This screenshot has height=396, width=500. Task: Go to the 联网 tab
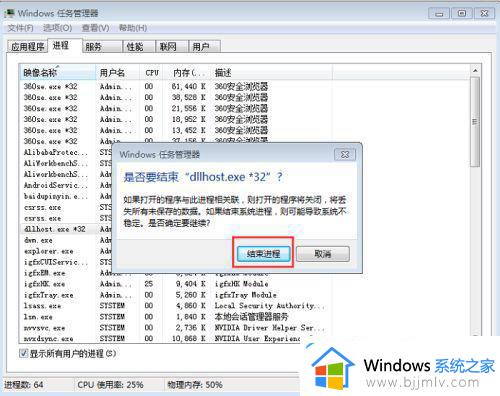pos(172,47)
